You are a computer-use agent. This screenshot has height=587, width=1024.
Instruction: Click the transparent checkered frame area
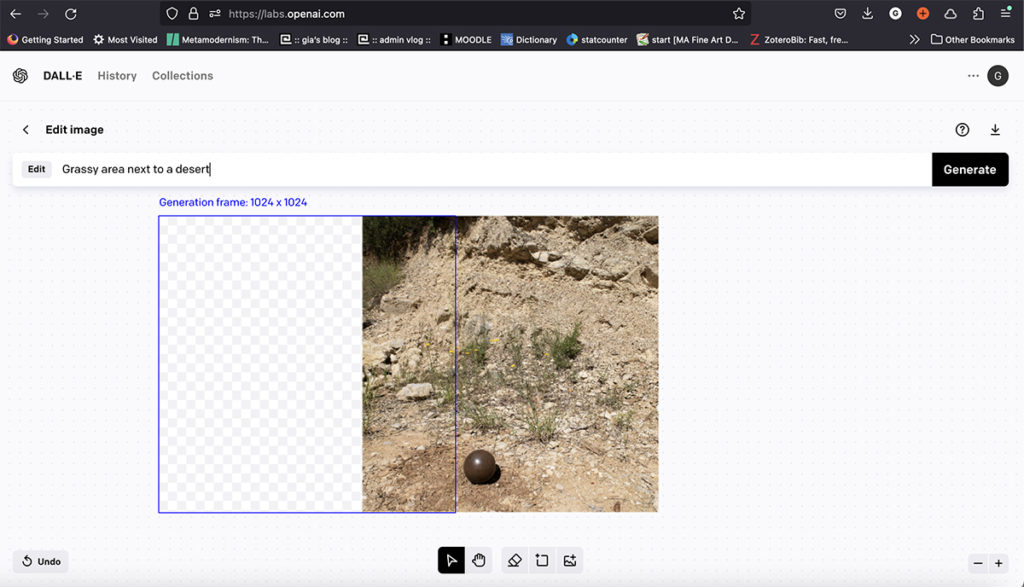(x=261, y=364)
